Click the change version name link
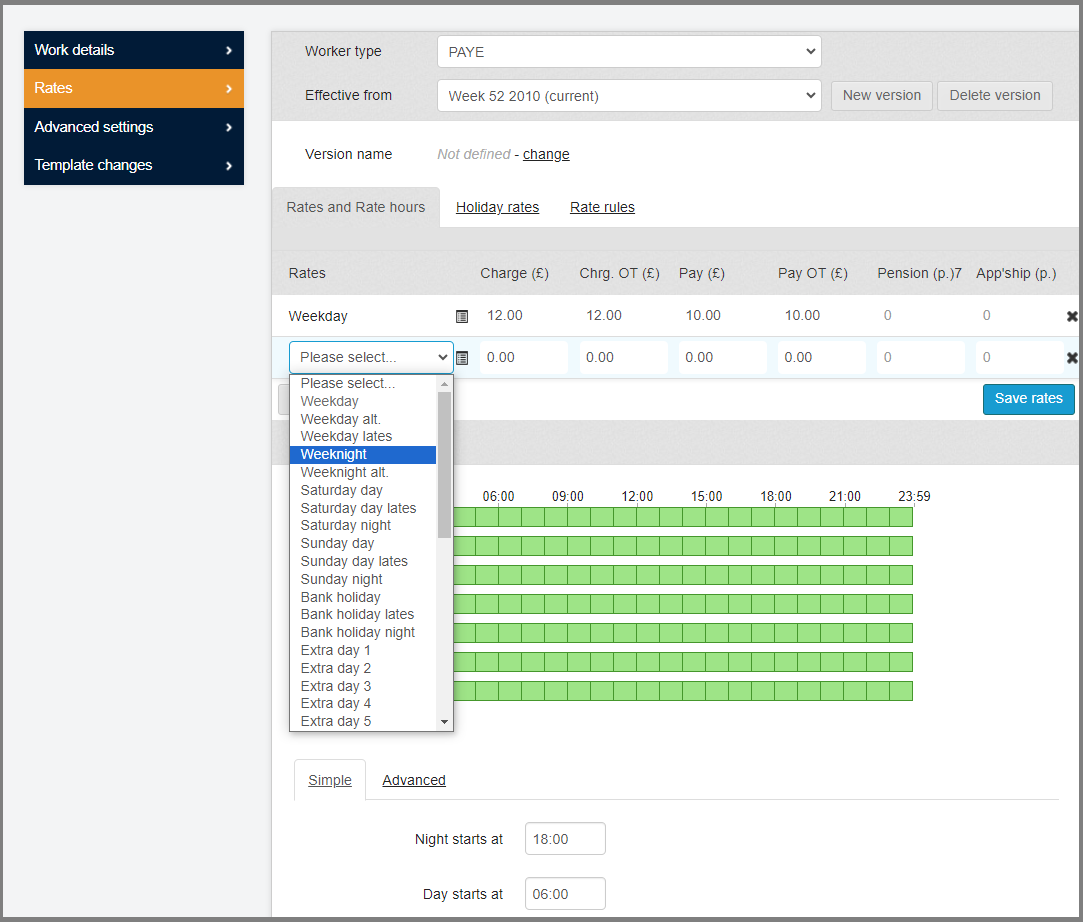1083x922 pixels. 546,154
